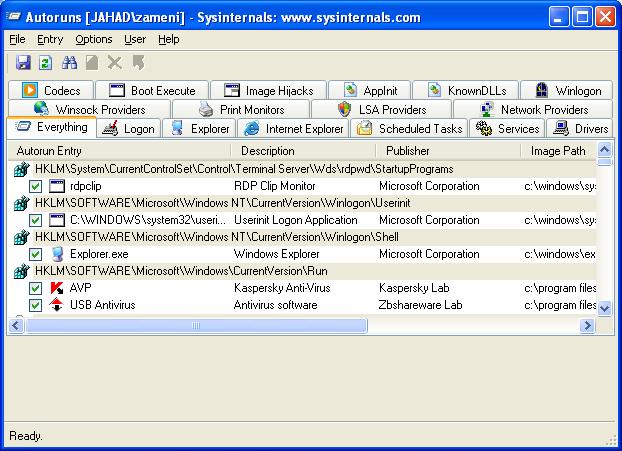Click the 'Userinit Logon Application' description
The width and height of the screenshot is (622, 451).
(296, 220)
